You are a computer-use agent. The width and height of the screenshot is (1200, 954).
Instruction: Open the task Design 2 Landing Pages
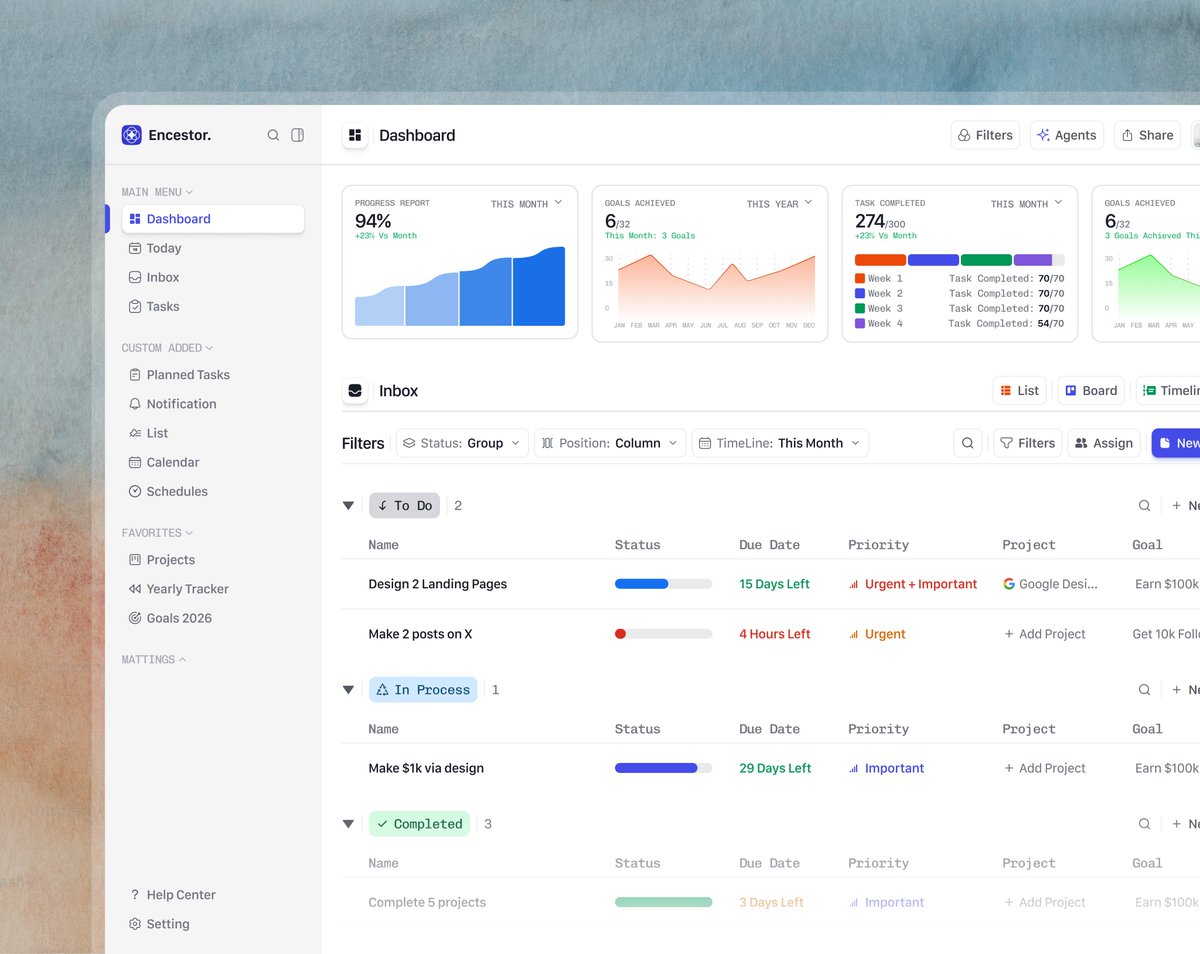(x=437, y=584)
